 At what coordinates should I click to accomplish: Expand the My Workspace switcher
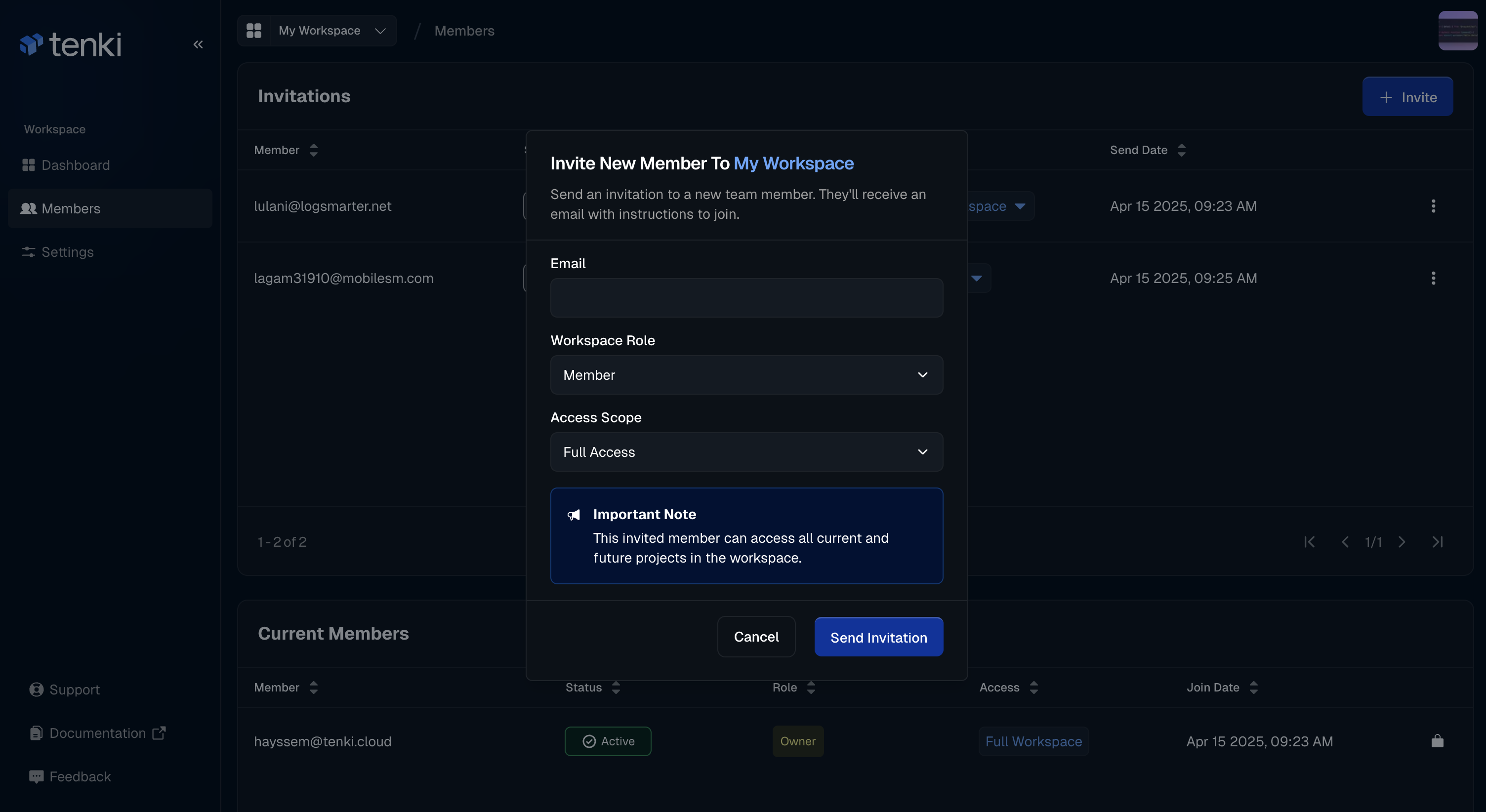click(331, 31)
